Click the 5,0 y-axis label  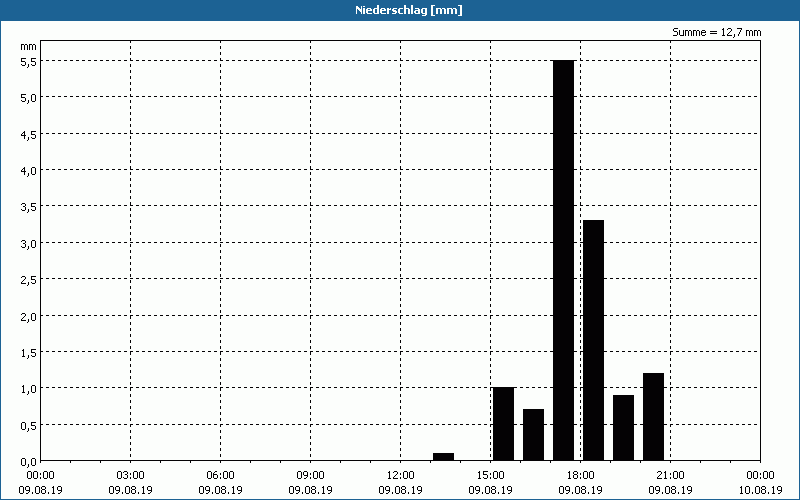[28, 98]
